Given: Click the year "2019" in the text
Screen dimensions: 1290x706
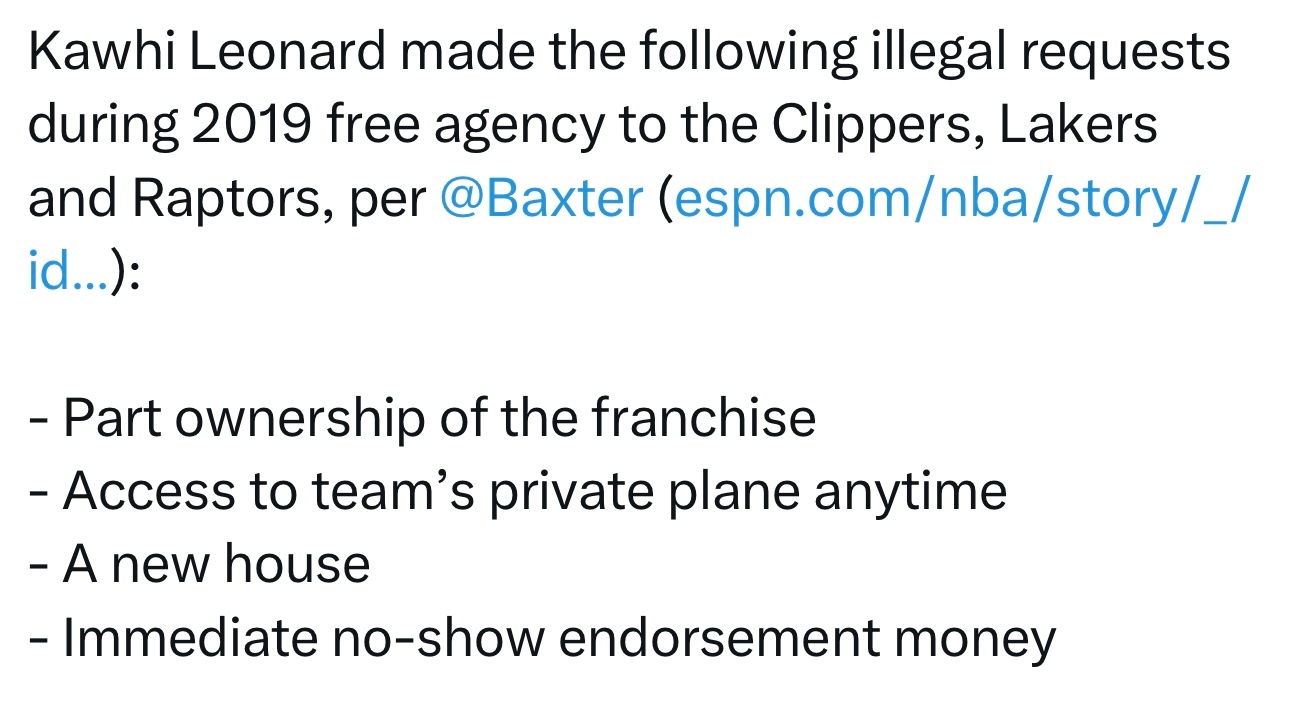Looking at the screenshot, I should coord(245,127).
